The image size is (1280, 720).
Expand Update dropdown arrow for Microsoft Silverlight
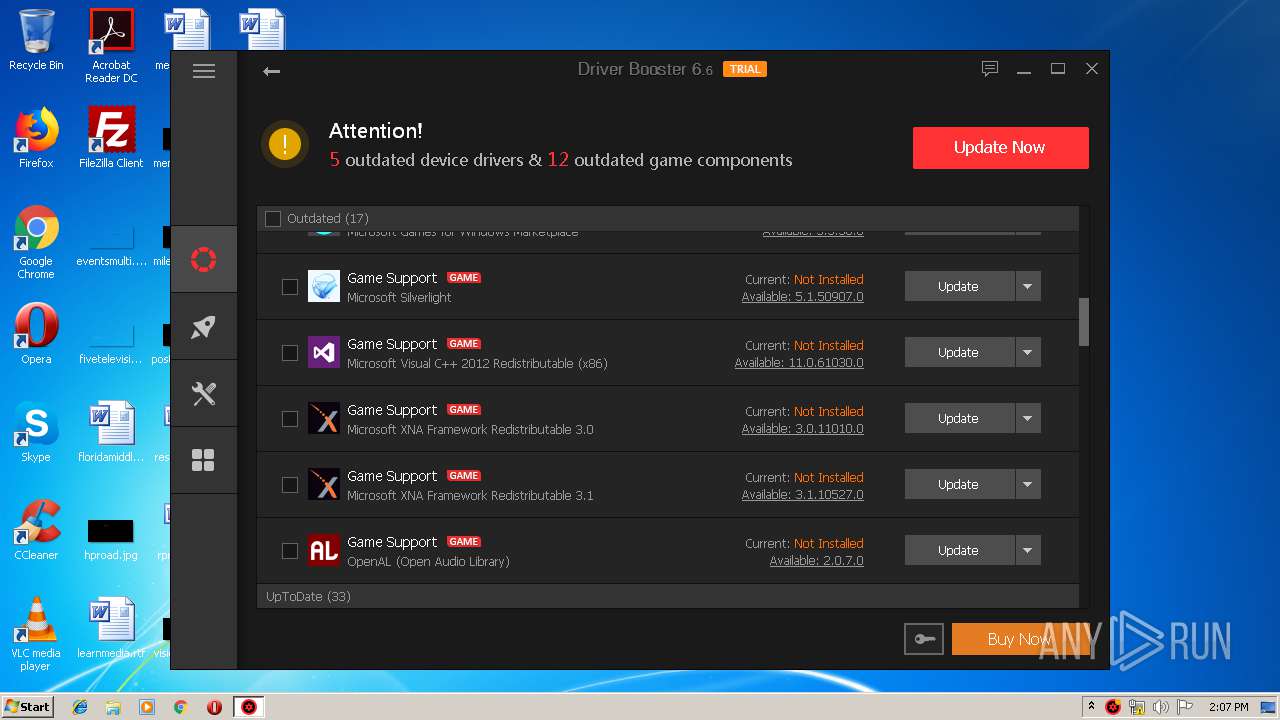coord(1028,286)
